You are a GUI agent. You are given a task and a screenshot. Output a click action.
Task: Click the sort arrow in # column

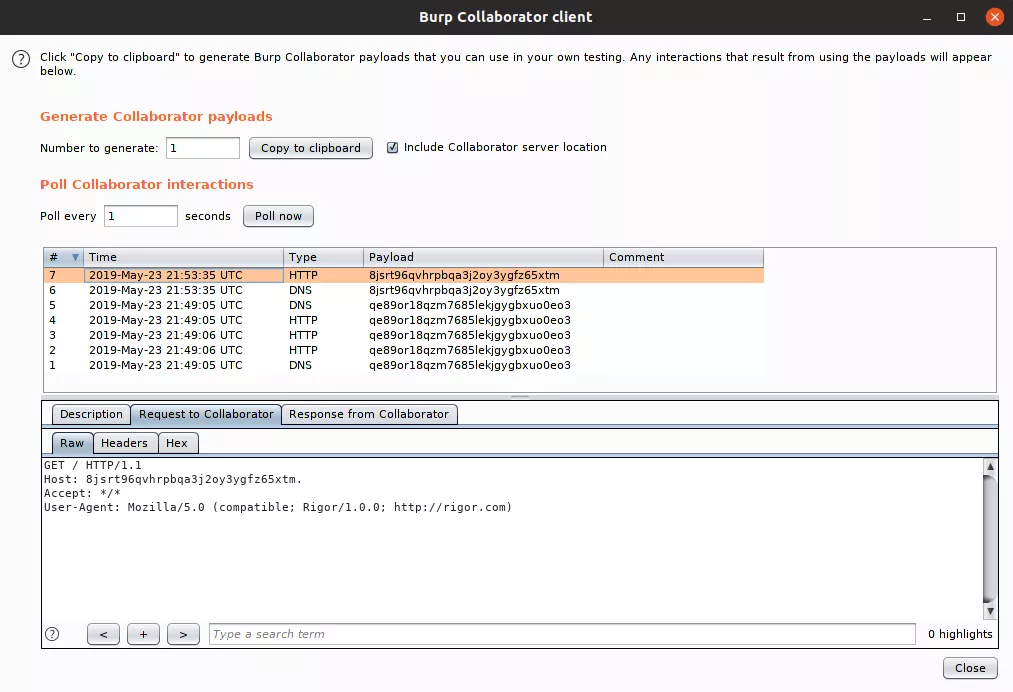coord(75,257)
